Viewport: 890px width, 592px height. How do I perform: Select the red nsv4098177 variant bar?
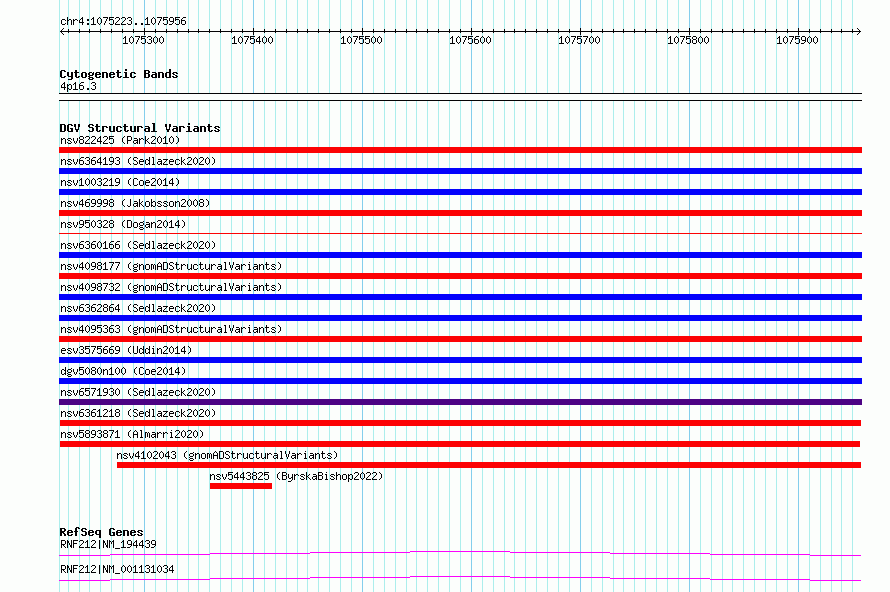(x=460, y=276)
